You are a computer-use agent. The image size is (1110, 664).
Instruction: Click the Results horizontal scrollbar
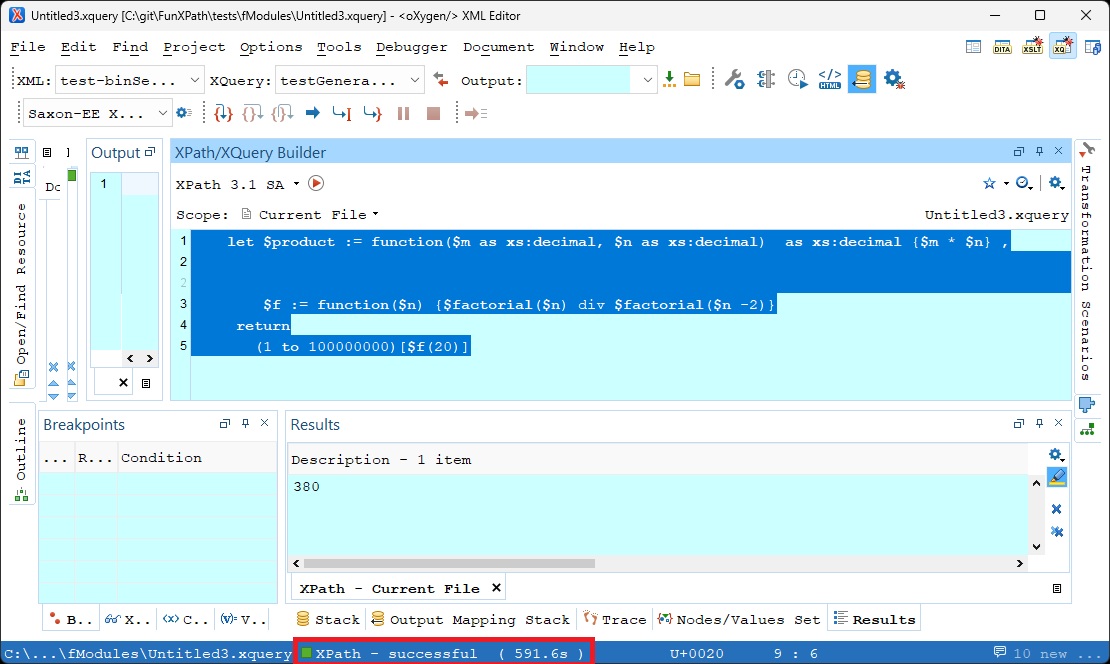click(450, 563)
